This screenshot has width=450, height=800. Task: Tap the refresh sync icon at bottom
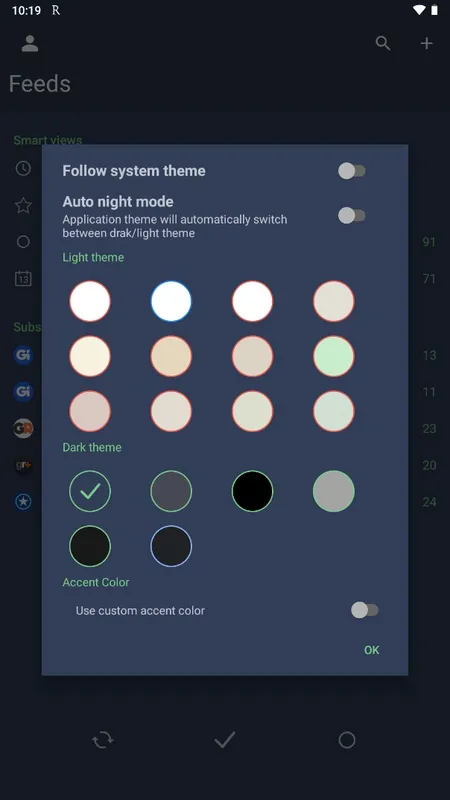[103, 740]
